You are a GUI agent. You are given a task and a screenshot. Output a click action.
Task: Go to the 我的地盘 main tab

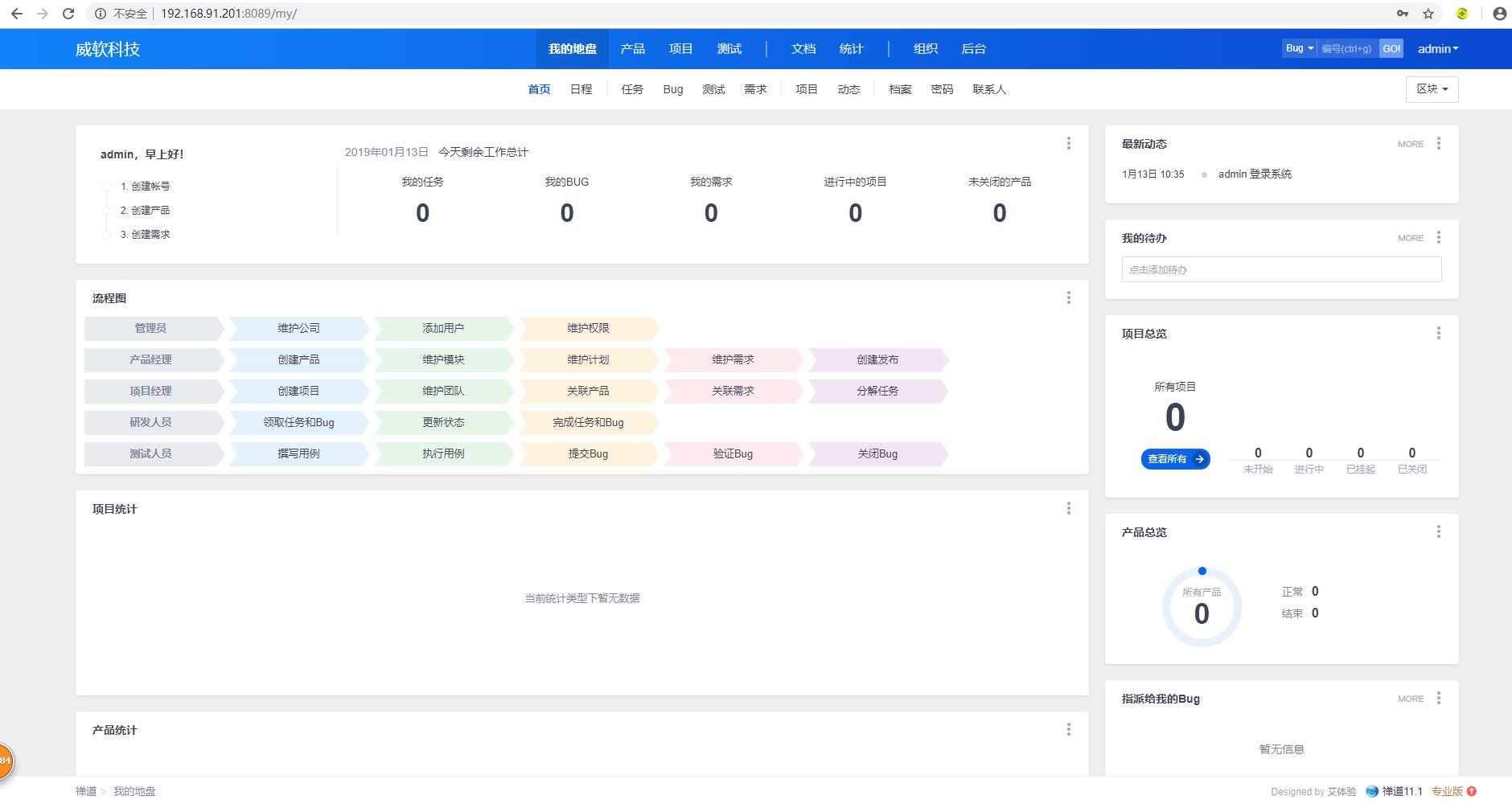coord(573,49)
